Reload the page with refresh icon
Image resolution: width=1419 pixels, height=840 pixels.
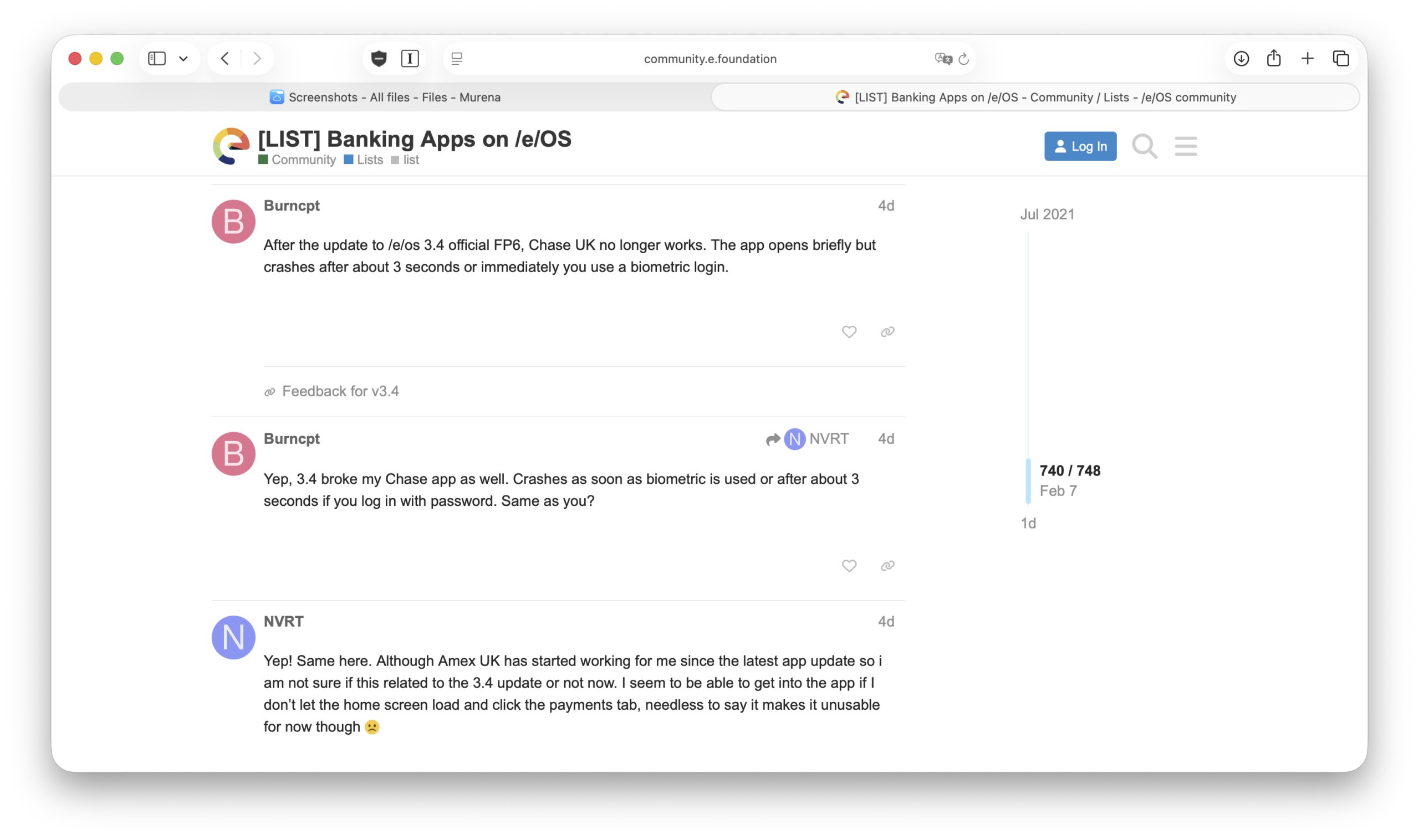click(x=963, y=58)
